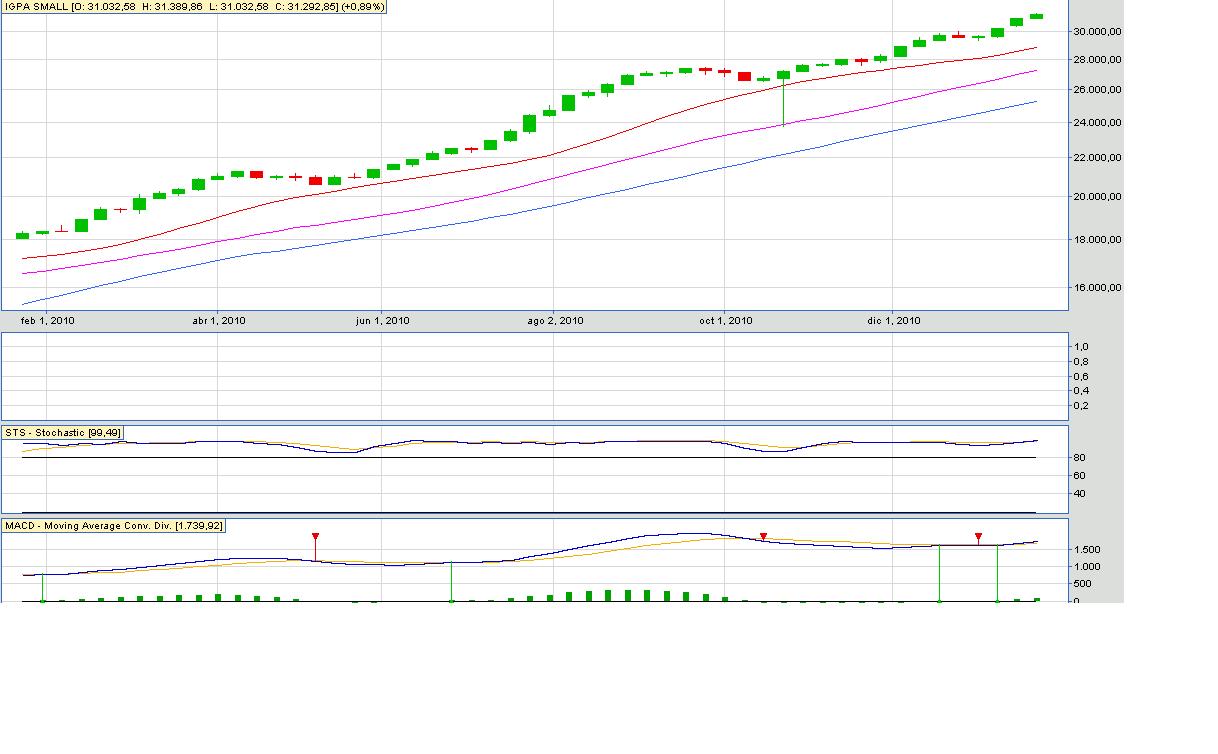The width and height of the screenshot is (1218, 754).
Task: Select the rightmost red arrow marker in MACD
Action: coord(978,537)
